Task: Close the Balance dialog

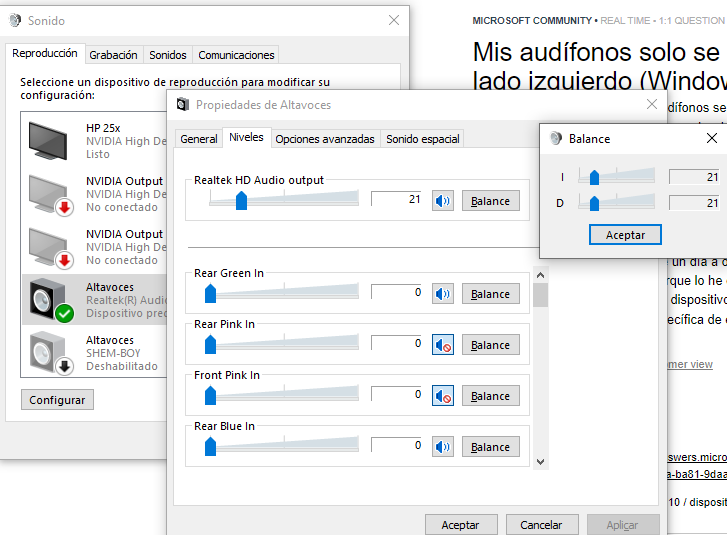Action: point(712,138)
